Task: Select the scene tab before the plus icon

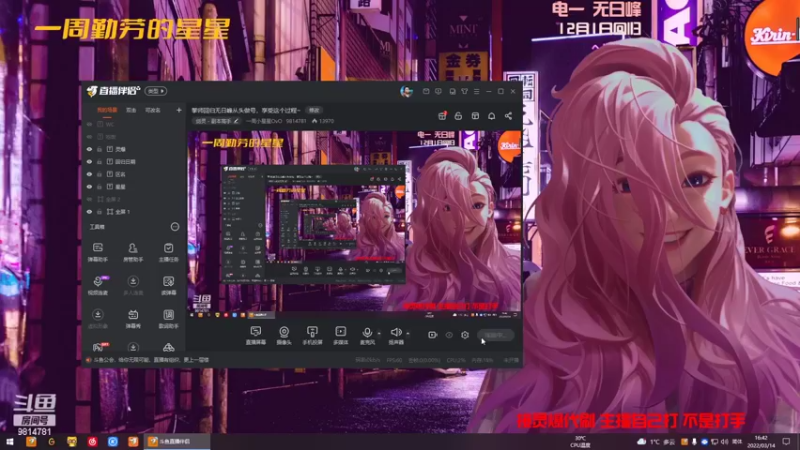Action: pos(153,110)
